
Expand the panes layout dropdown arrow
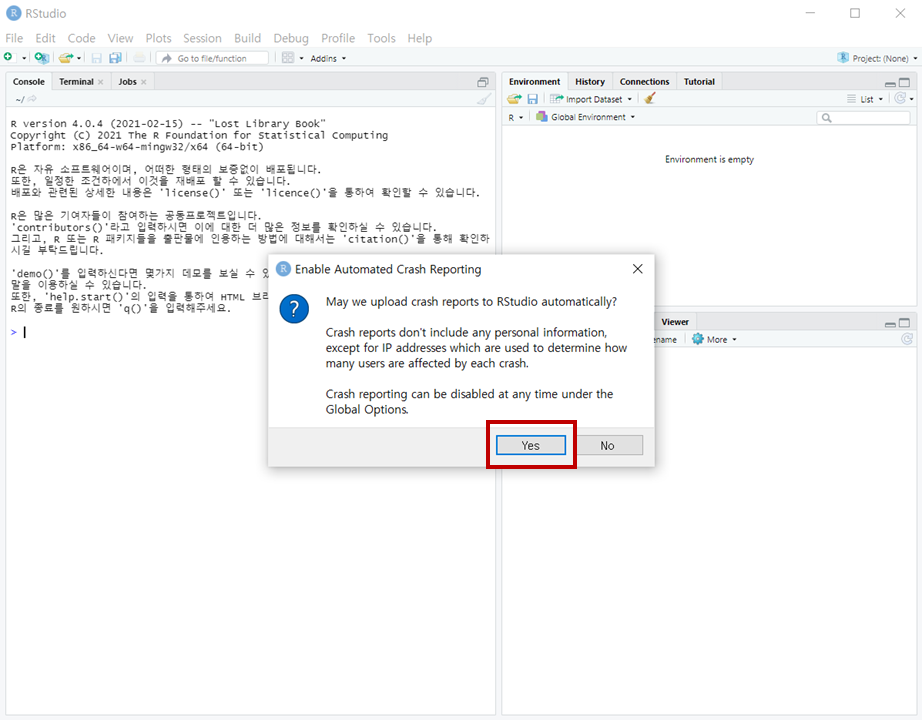302,58
